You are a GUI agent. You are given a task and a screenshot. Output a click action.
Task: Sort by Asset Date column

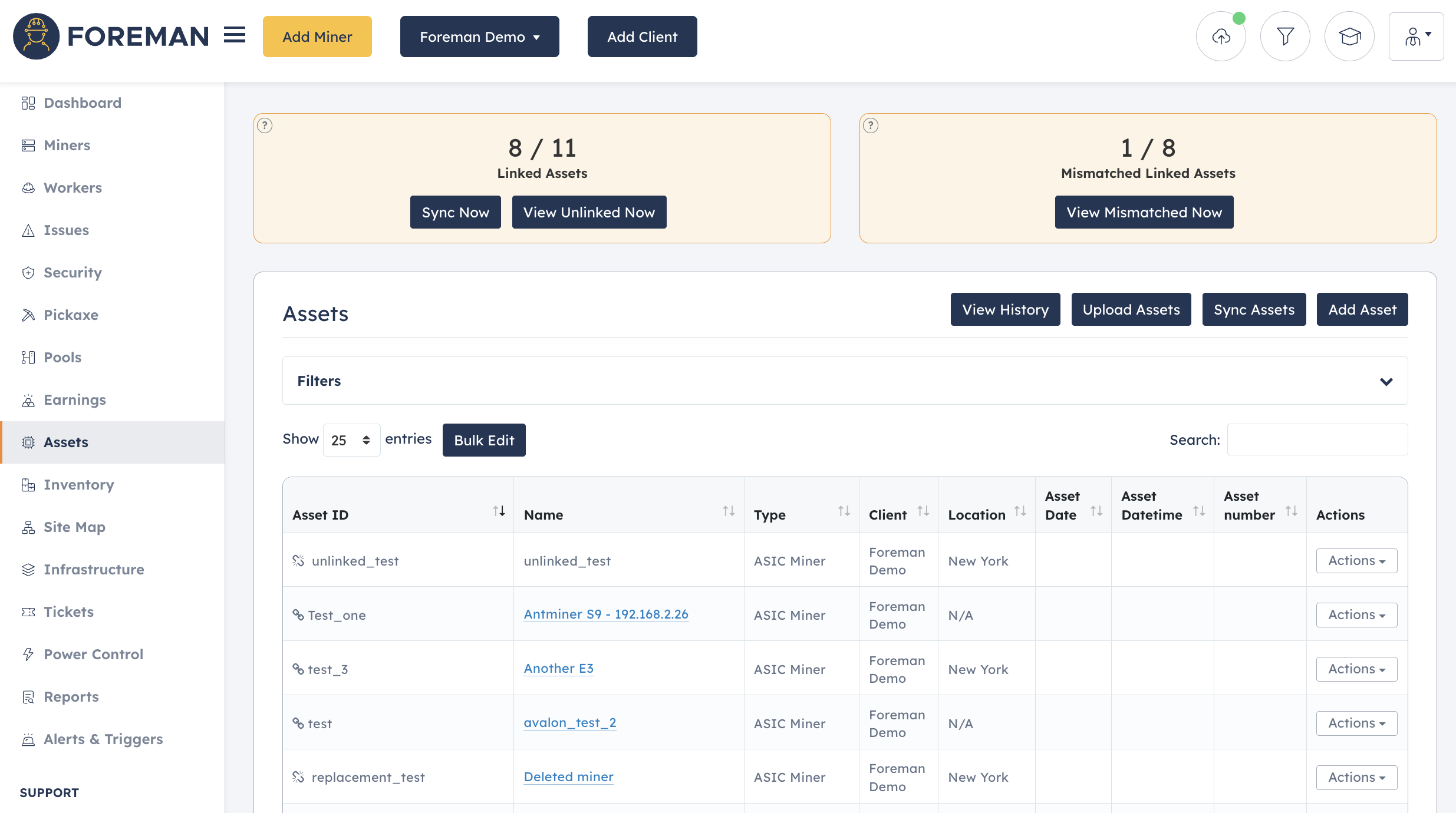[x=1096, y=511]
